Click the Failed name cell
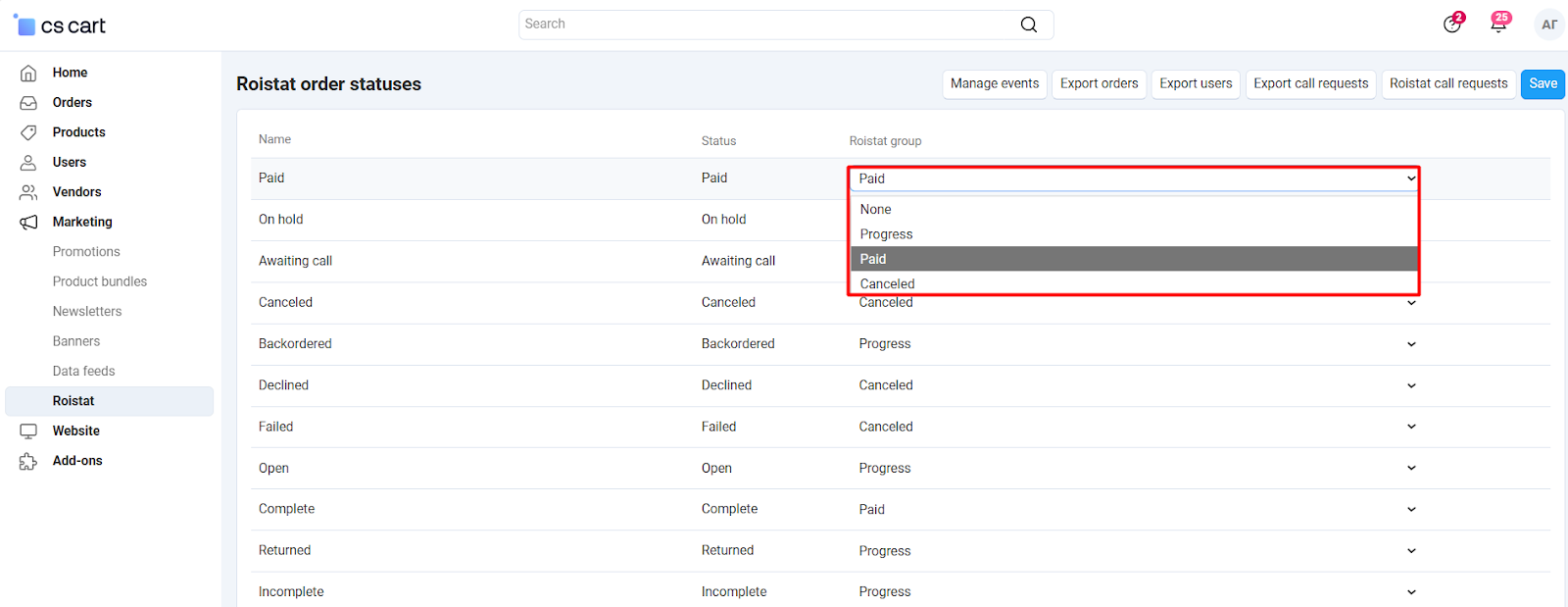Image resolution: width=1568 pixels, height=607 pixels. (275, 427)
